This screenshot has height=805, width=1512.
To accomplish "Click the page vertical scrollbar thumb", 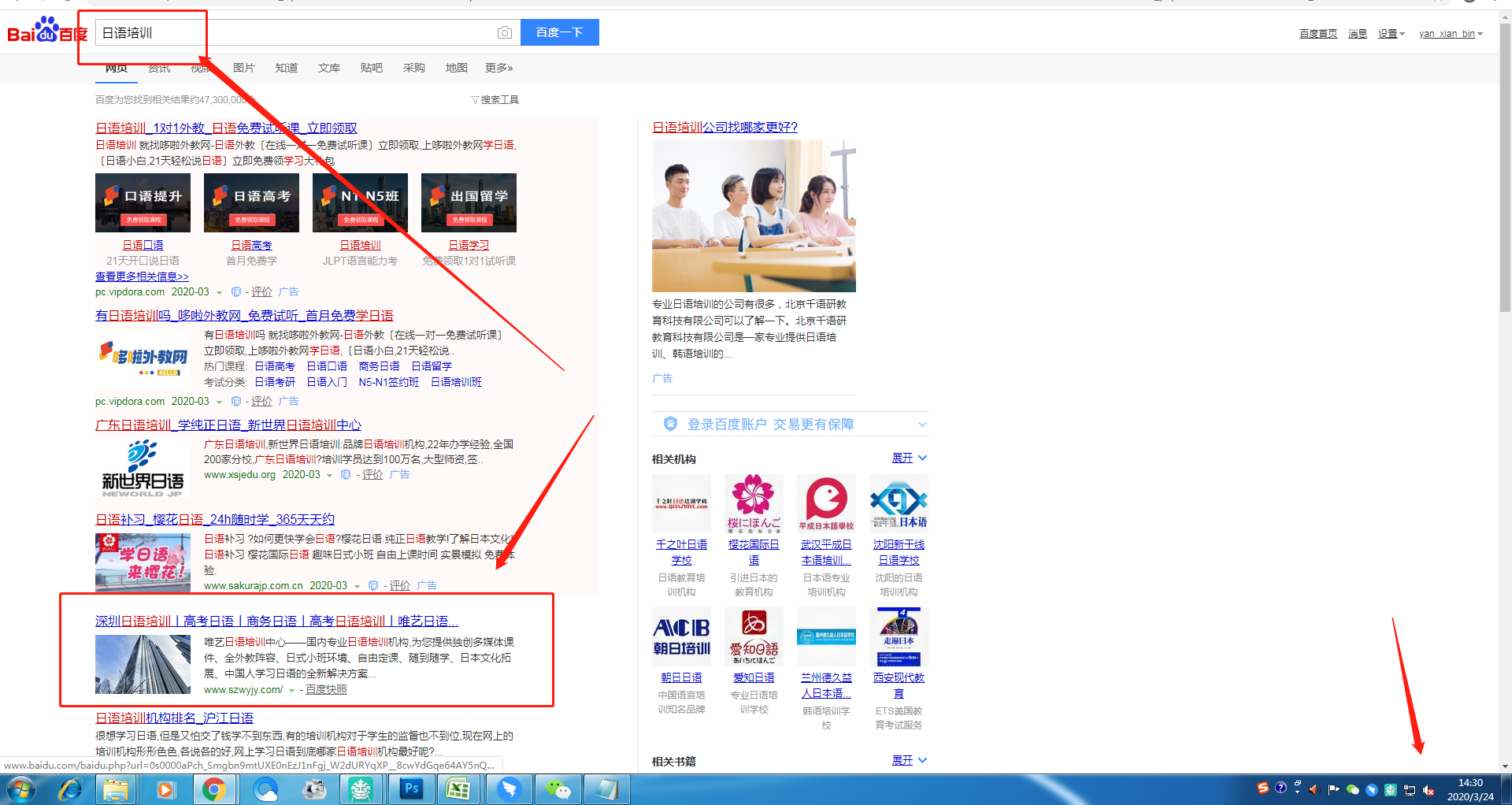I will pyautogui.click(x=1505, y=166).
